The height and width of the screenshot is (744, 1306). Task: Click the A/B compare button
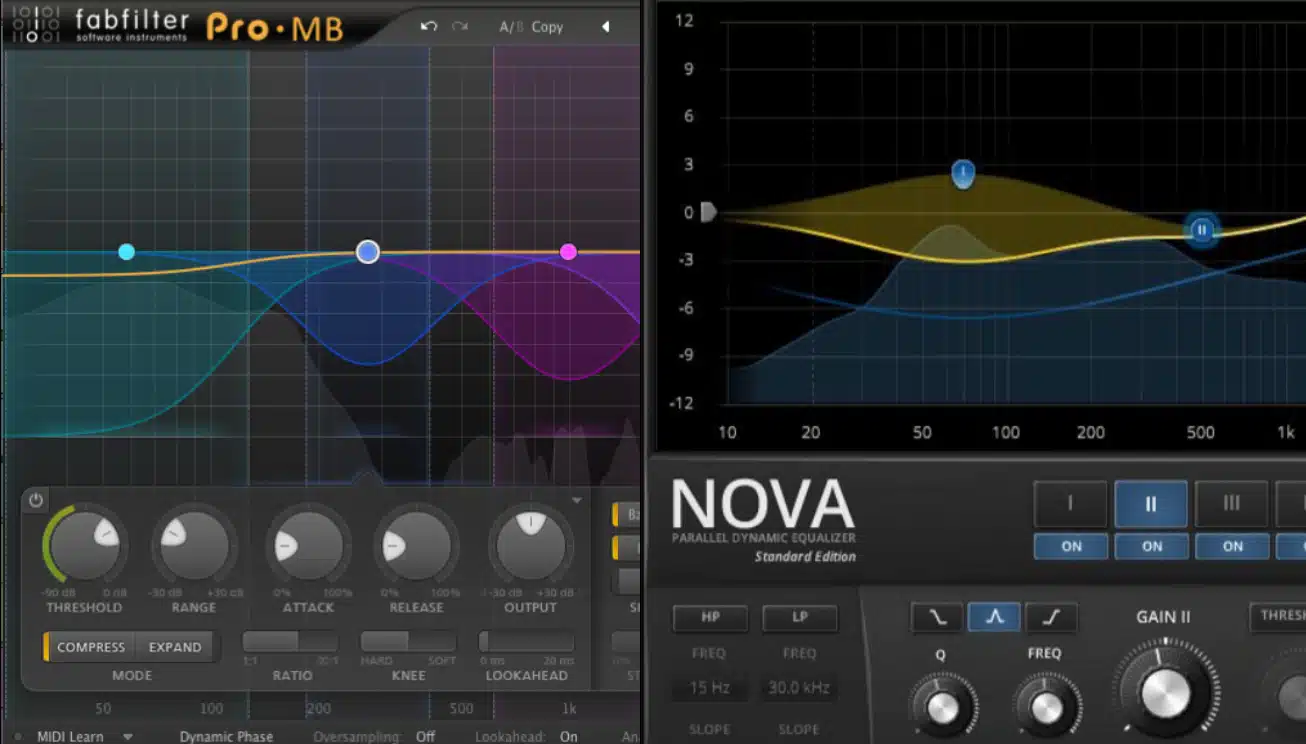pyautogui.click(x=511, y=27)
